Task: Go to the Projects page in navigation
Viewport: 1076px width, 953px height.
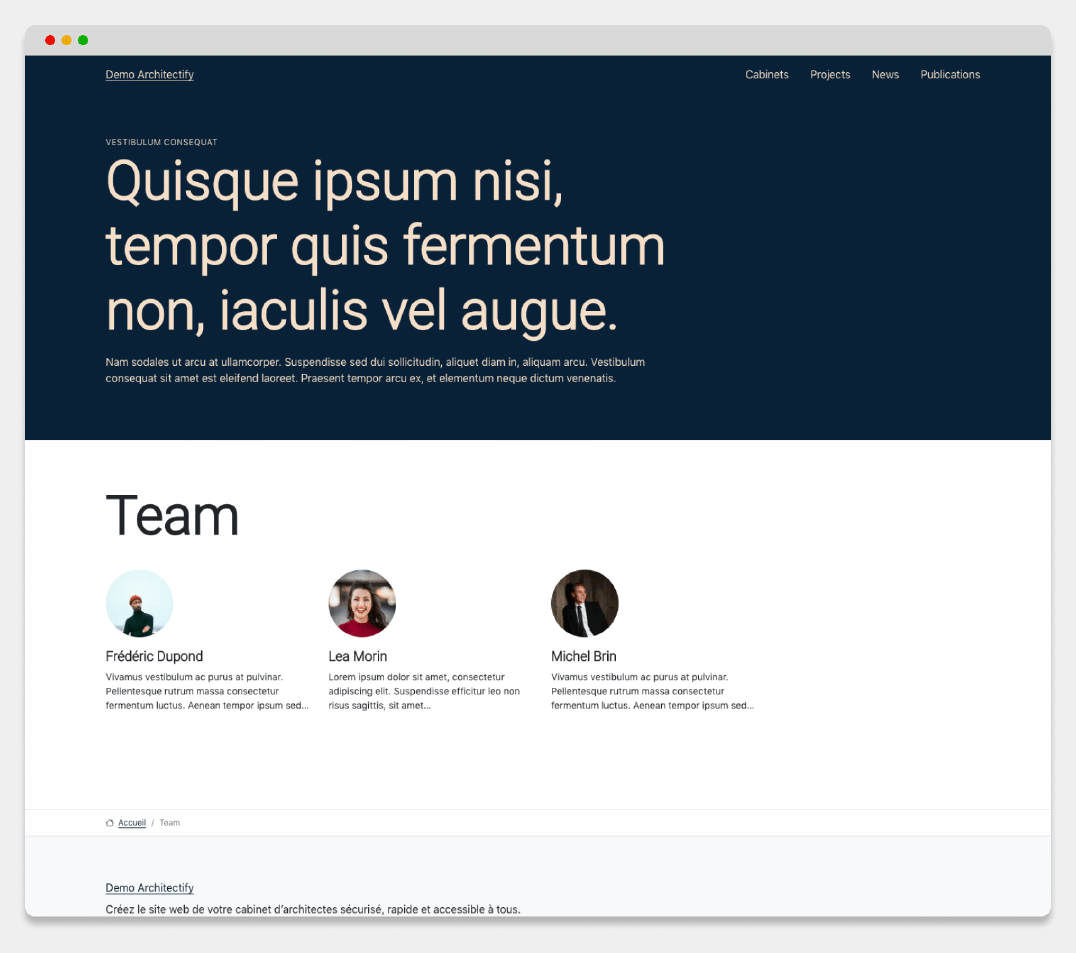Action: [x=830, y=75]
